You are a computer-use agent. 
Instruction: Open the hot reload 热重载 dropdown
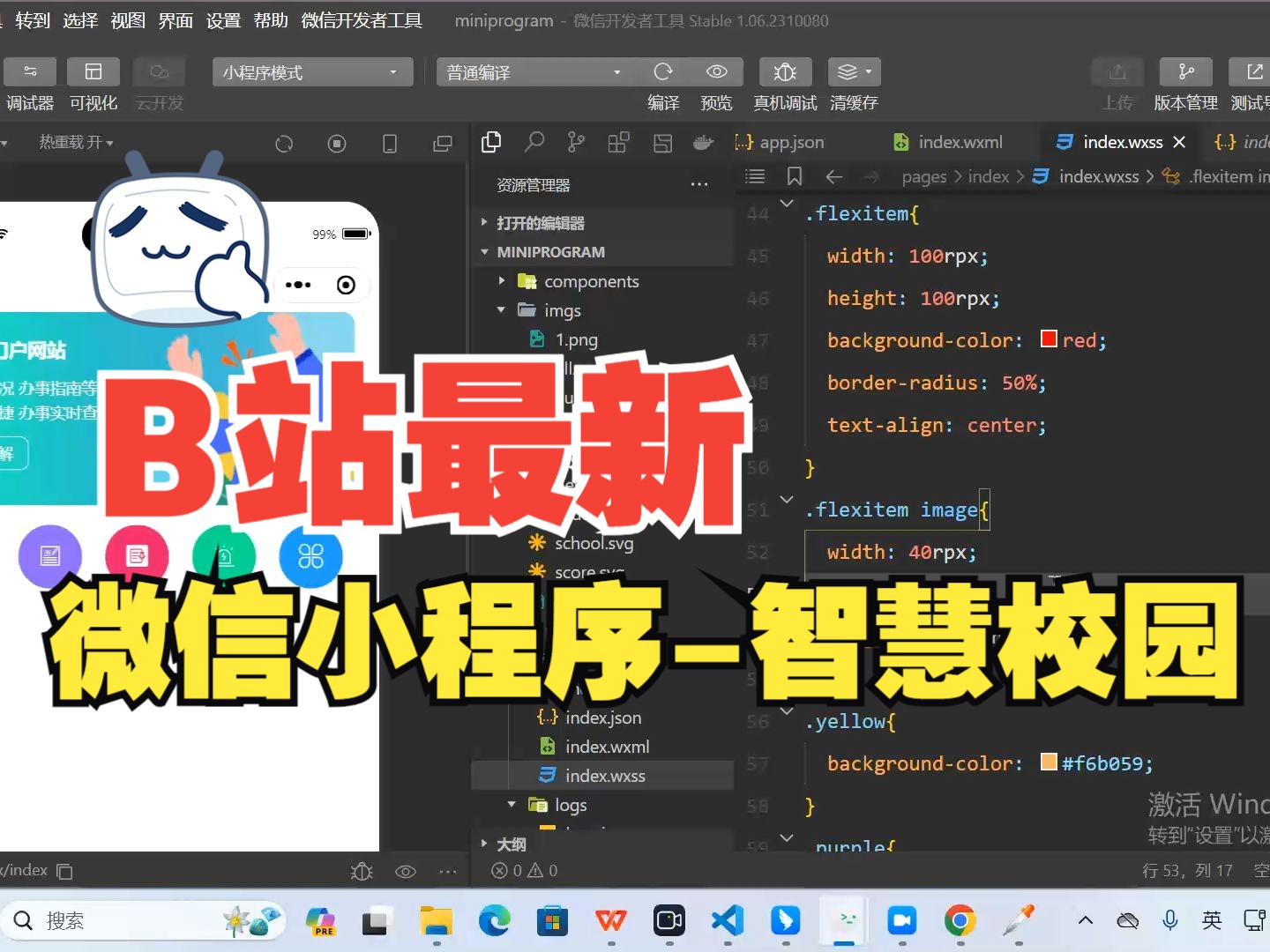click(76, 142)
